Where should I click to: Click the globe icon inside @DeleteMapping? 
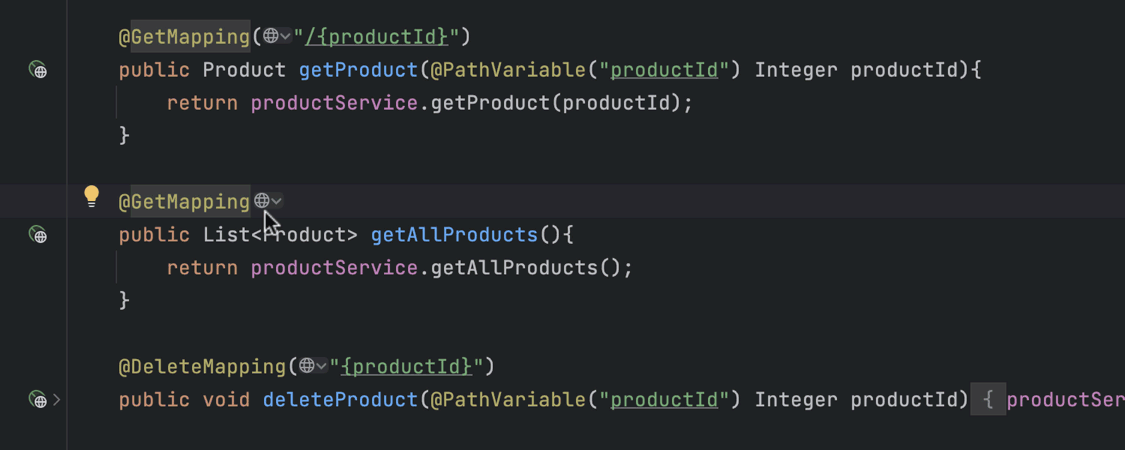[x=306, y=366]
